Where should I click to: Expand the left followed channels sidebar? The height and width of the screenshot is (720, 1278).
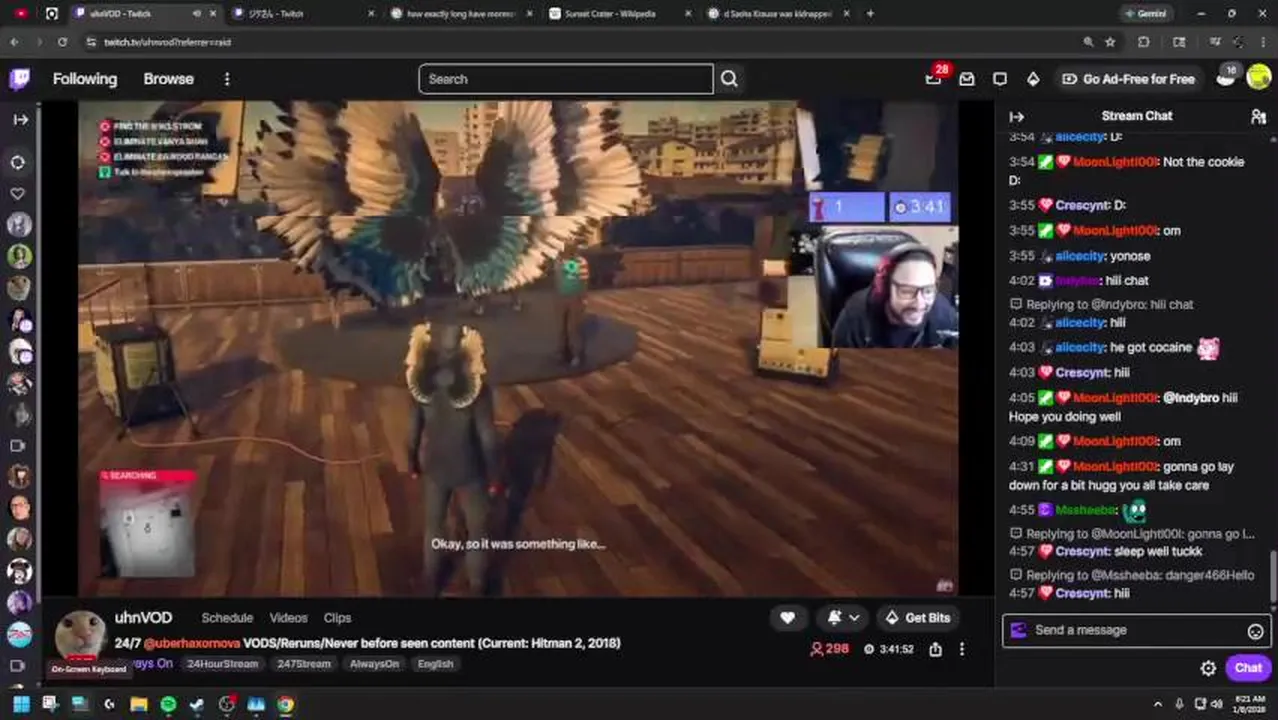click(20, 119)
